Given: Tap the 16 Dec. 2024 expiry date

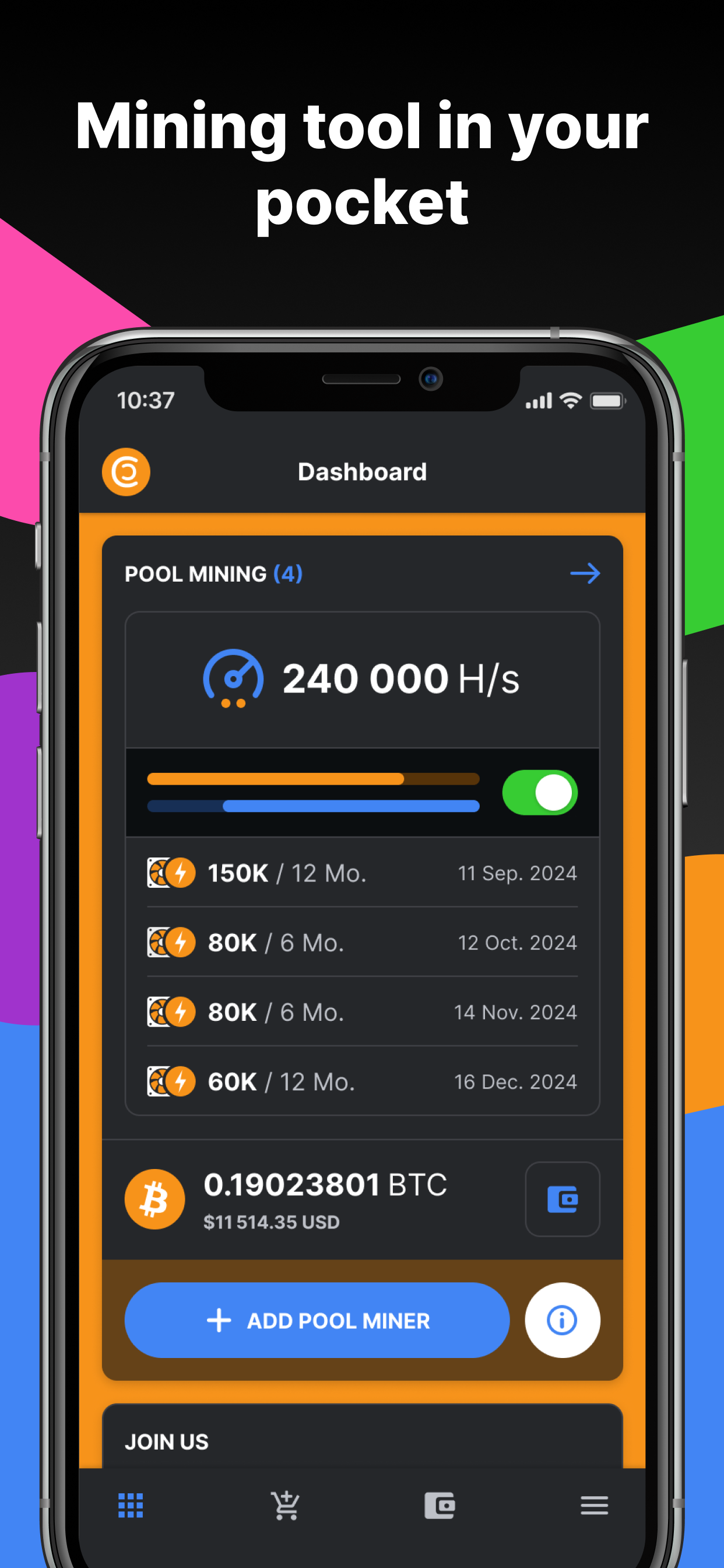Looking at the screenshot, I should point(515,1081).
